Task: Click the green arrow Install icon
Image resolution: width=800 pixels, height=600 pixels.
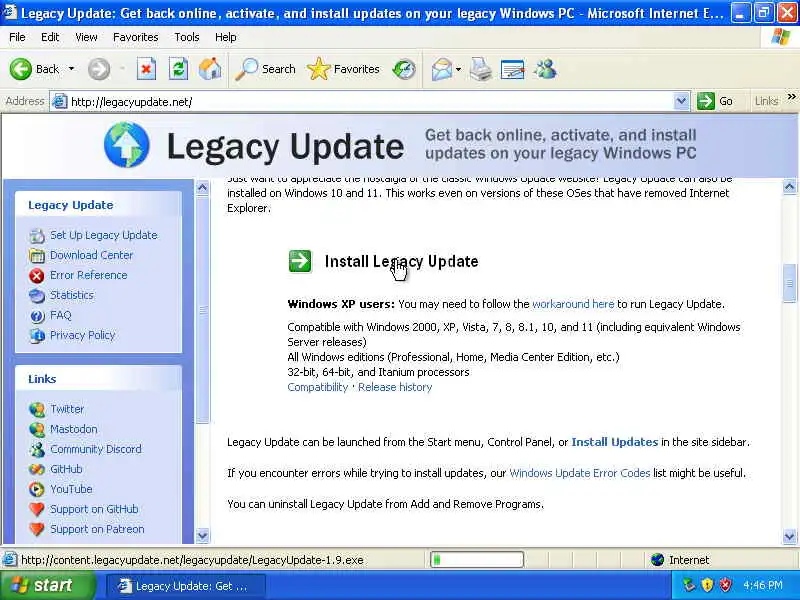Action: coord(299,261)
